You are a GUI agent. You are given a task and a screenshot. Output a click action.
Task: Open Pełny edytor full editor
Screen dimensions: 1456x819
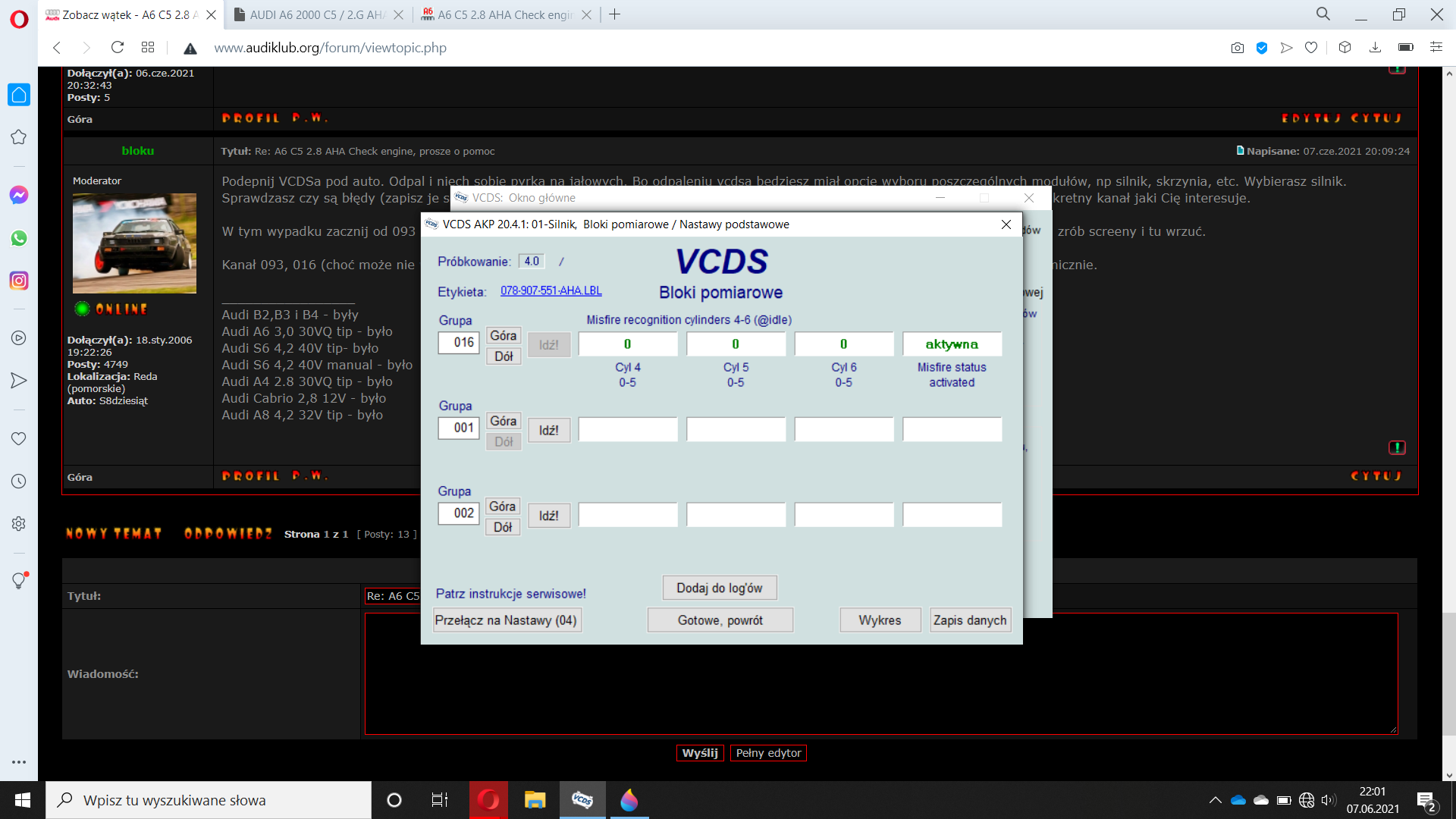click(768, 753)
